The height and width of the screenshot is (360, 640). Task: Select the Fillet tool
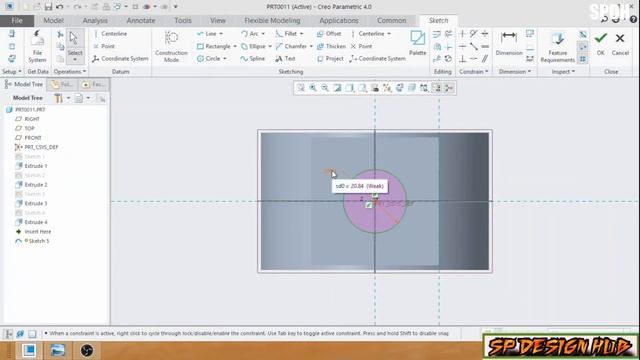click(x=286, y=33)
